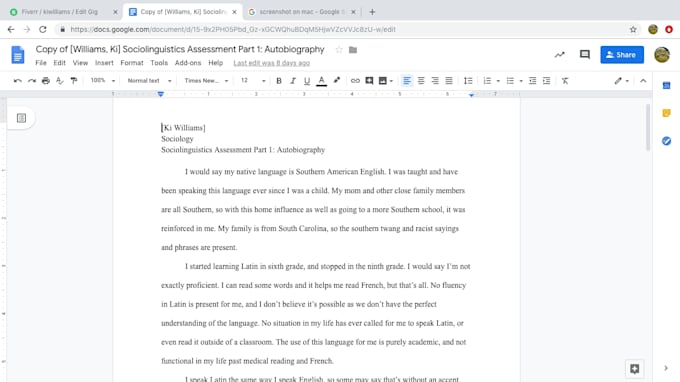Open the font size dropdown
This screenshot has height=382, width=680.
[x=253, y=81]
